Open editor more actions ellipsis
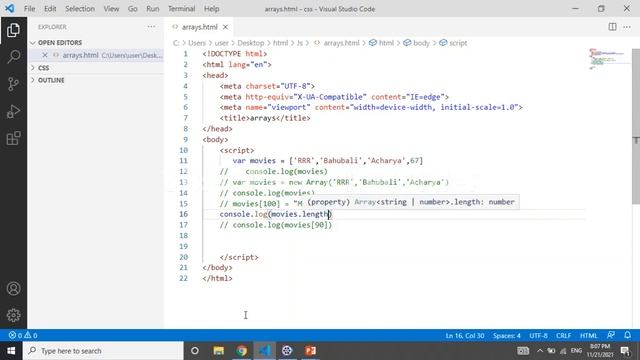640x360 pixels. click(x=627, y=27)
